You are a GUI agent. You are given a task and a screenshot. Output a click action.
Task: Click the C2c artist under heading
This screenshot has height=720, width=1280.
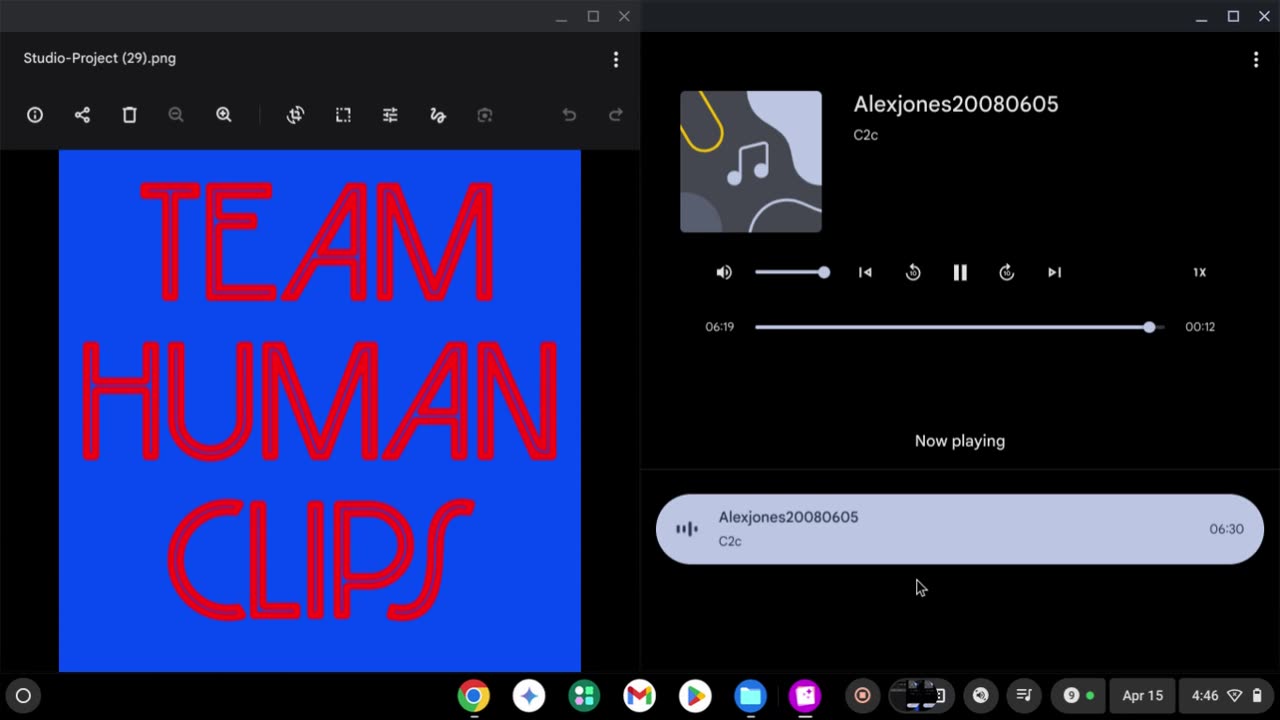coord(866,135)
